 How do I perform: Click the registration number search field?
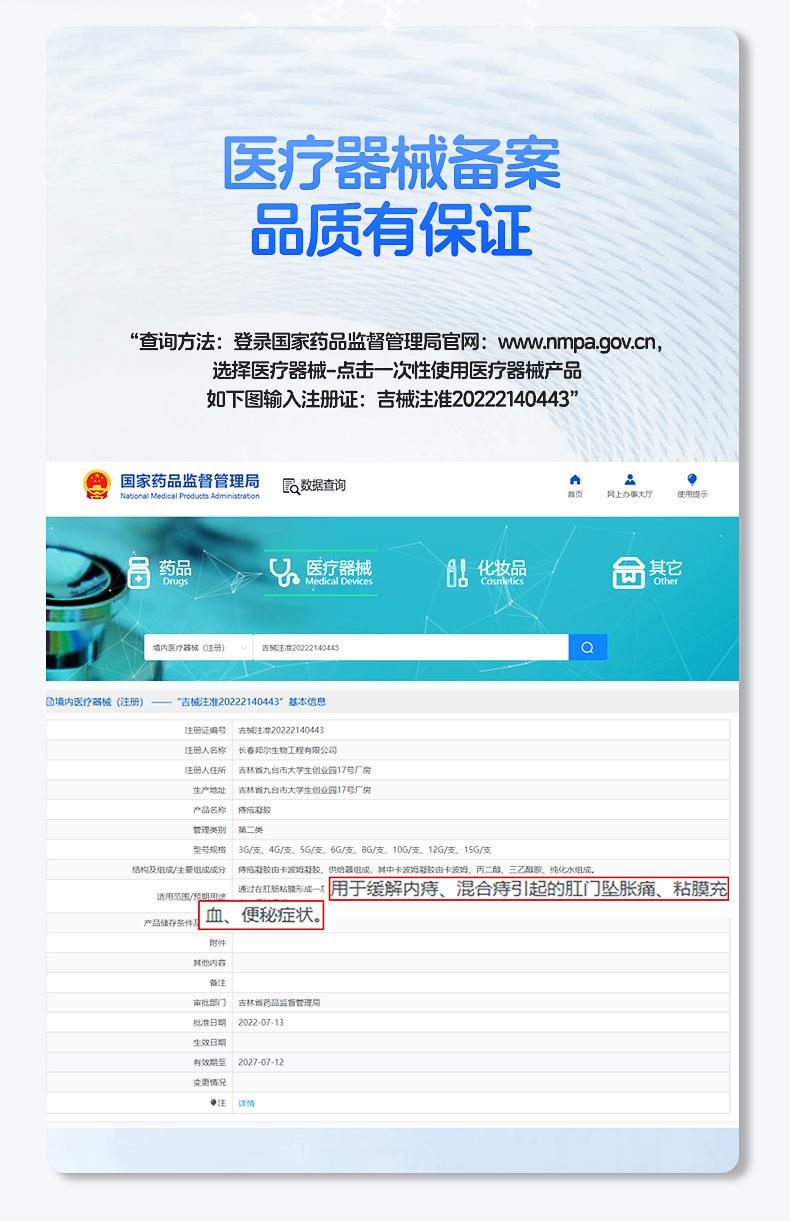[x=410, y=648]
